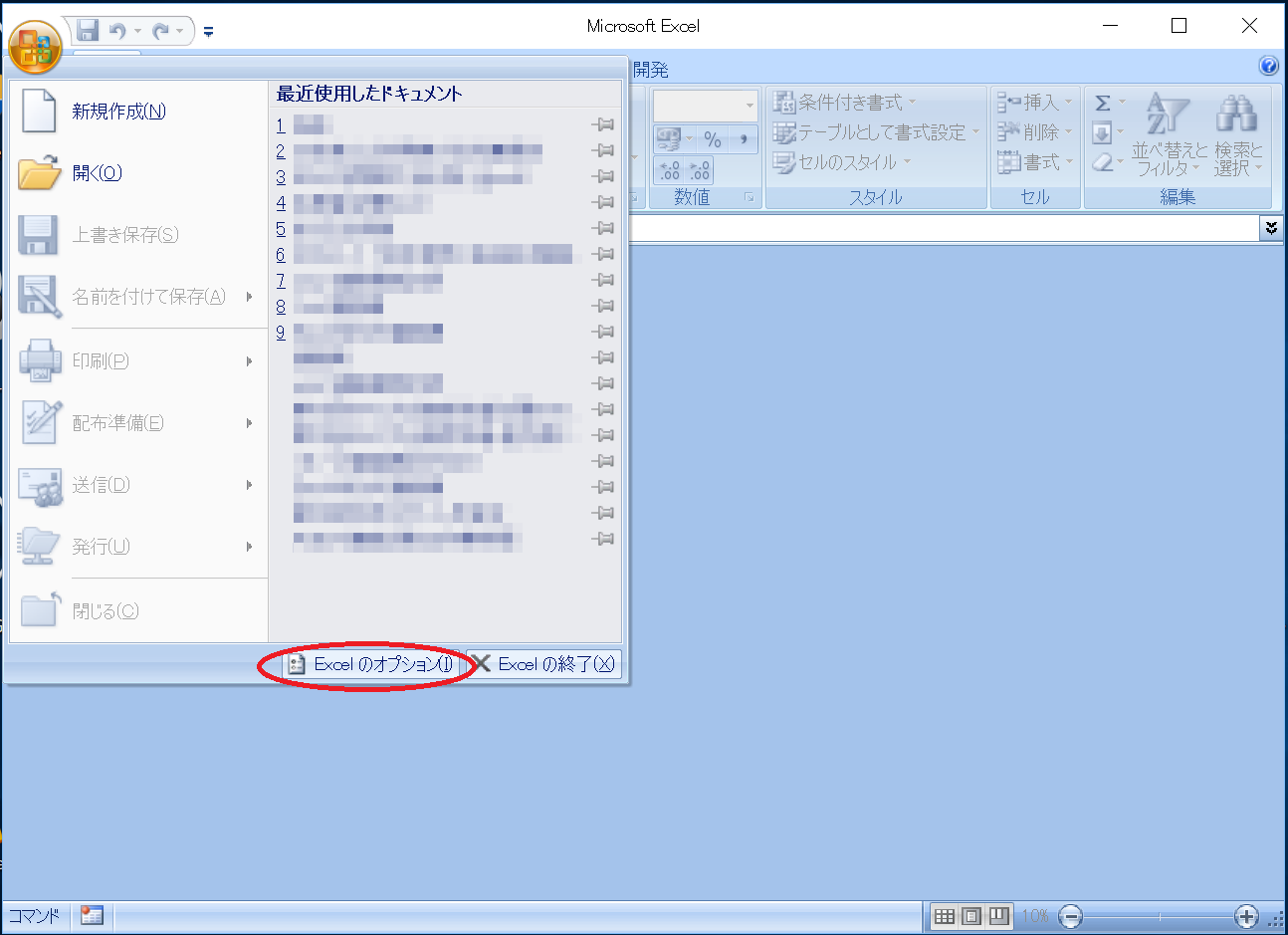Viewport: 1288px width, 935px height.
Task: Click the macro record status bar icon
Action: tap(93, 915)
